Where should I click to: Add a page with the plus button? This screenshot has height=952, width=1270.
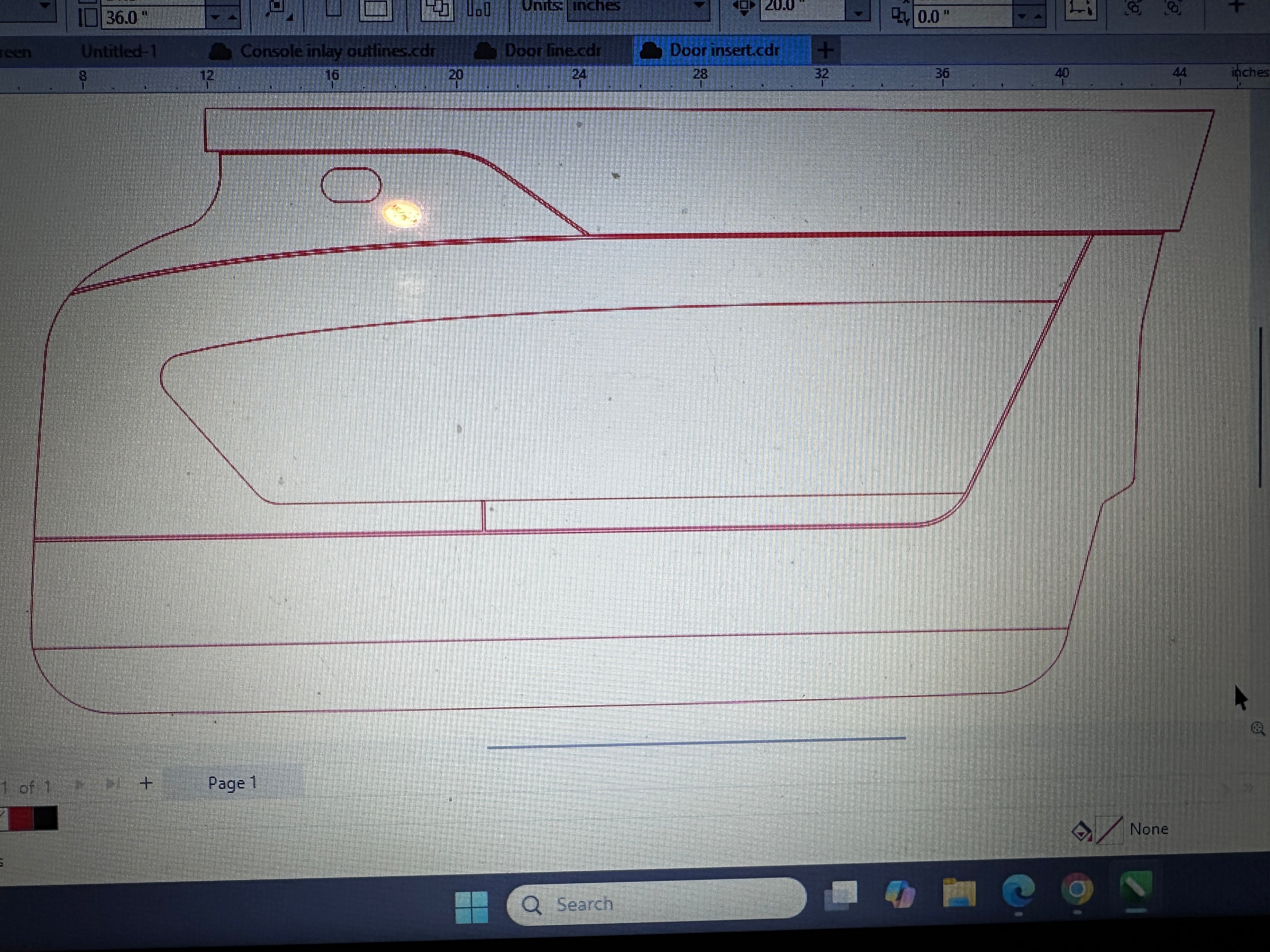point(146,783)
